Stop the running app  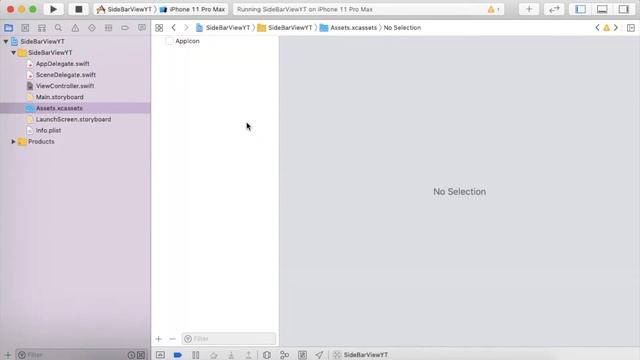coord(78,9)
